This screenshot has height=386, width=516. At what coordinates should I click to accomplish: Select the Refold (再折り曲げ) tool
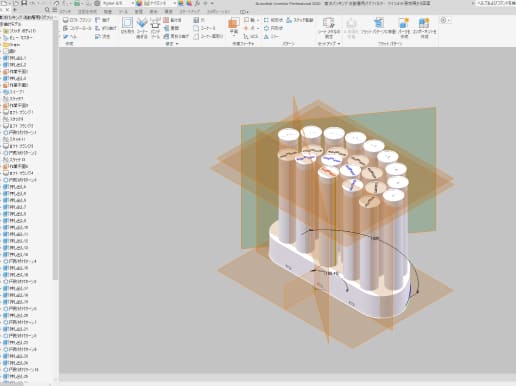point(176,36)
